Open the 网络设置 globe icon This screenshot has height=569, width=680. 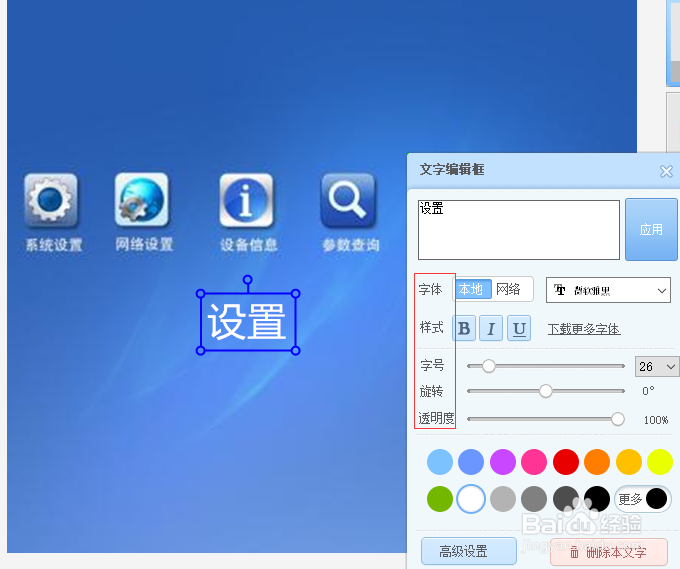(142, 199)
